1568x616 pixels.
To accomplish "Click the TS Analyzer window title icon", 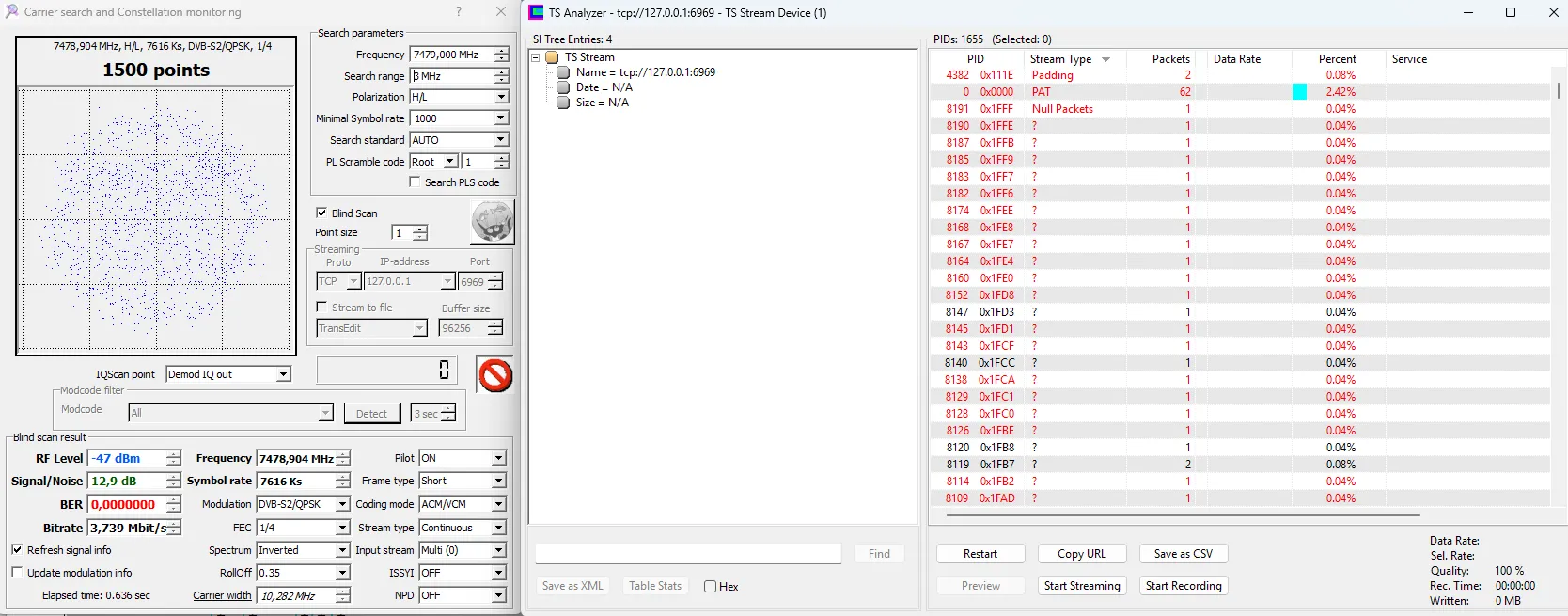I will click(536, 12).
